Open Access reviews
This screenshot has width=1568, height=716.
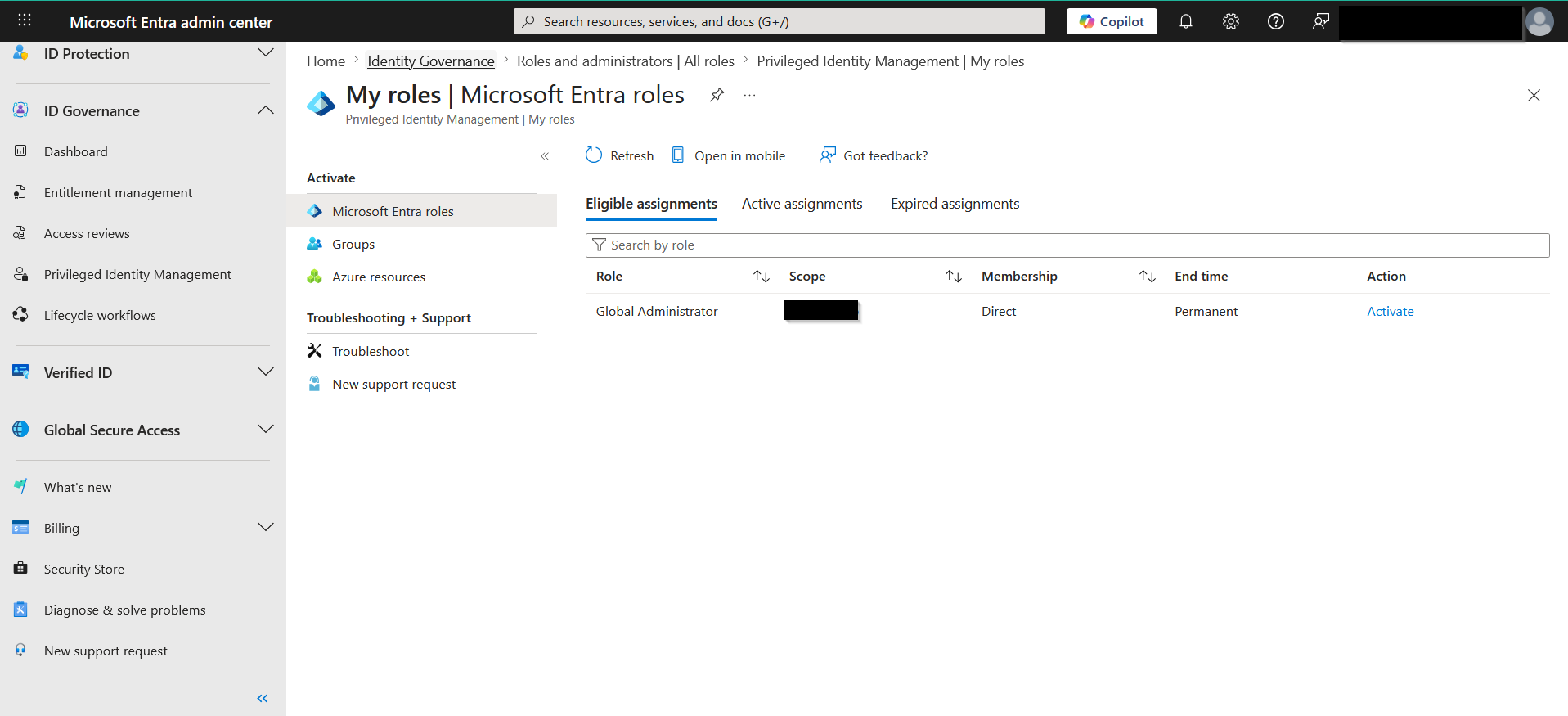point(87,233)
